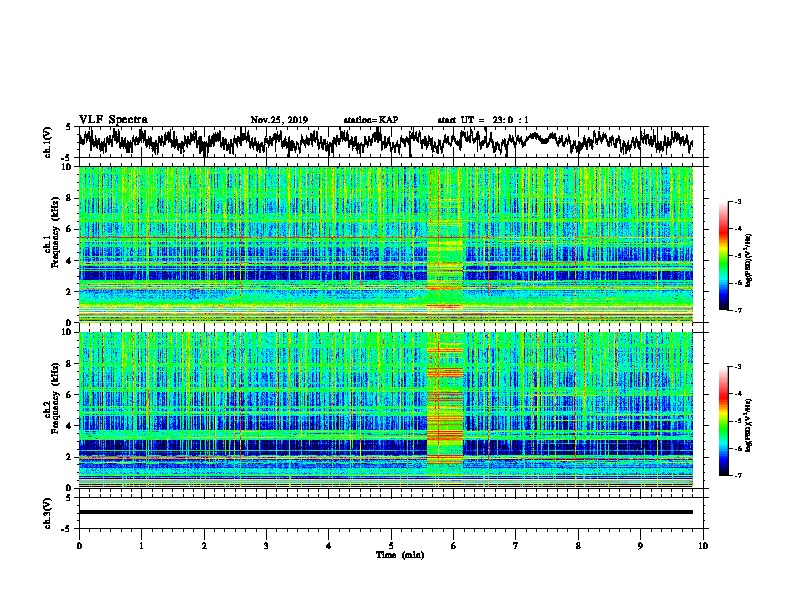Click the ch.1 color scale bar

(x=724, y=256)
